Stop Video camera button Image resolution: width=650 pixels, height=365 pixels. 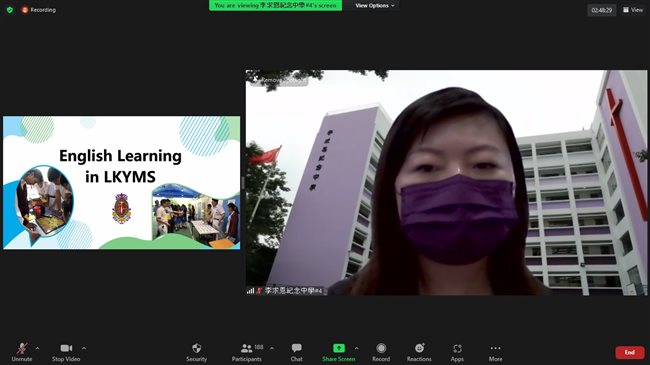pyautogui.click(x=66, y=352)
